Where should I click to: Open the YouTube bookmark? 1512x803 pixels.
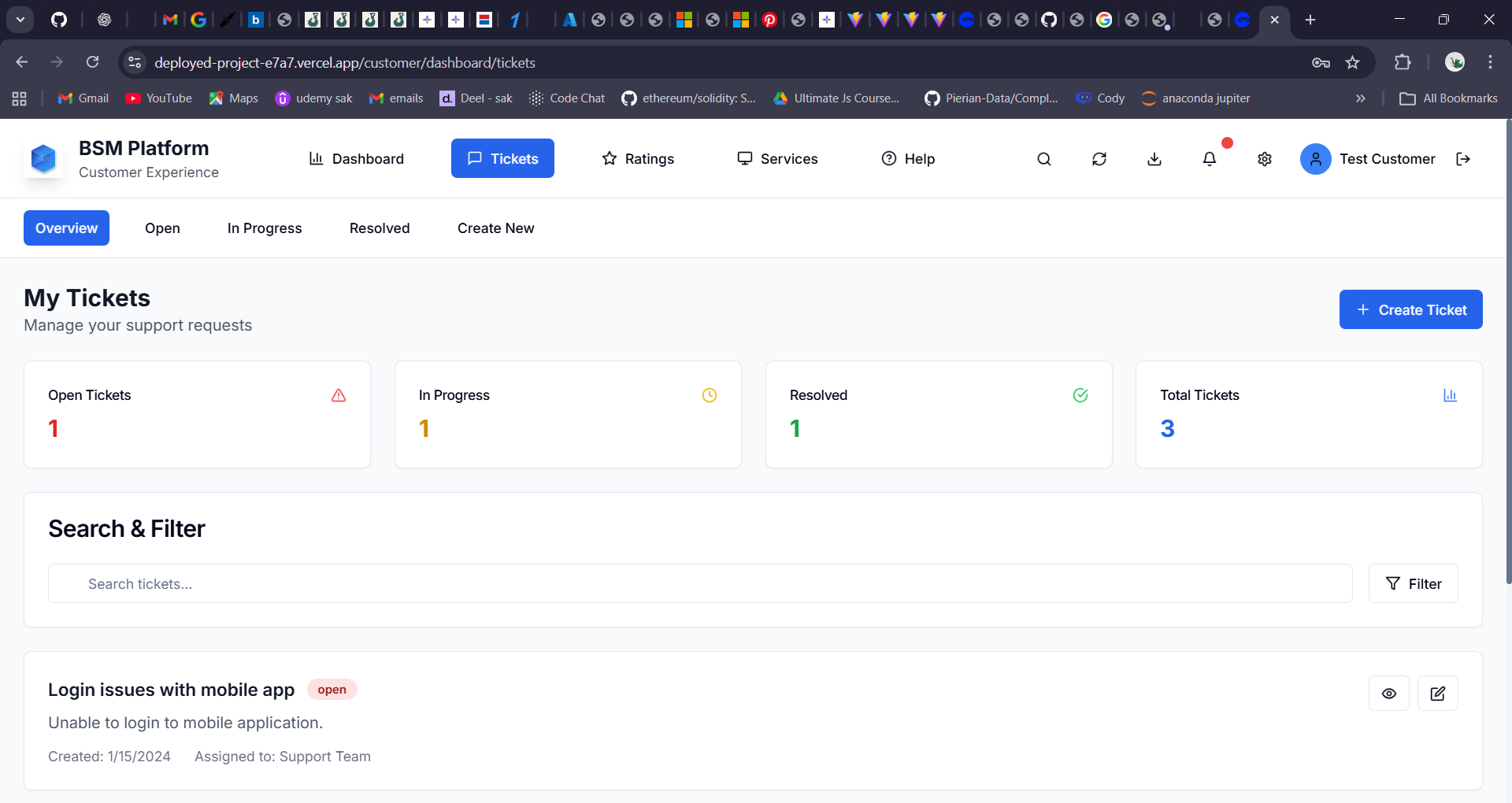click(158, 98)
